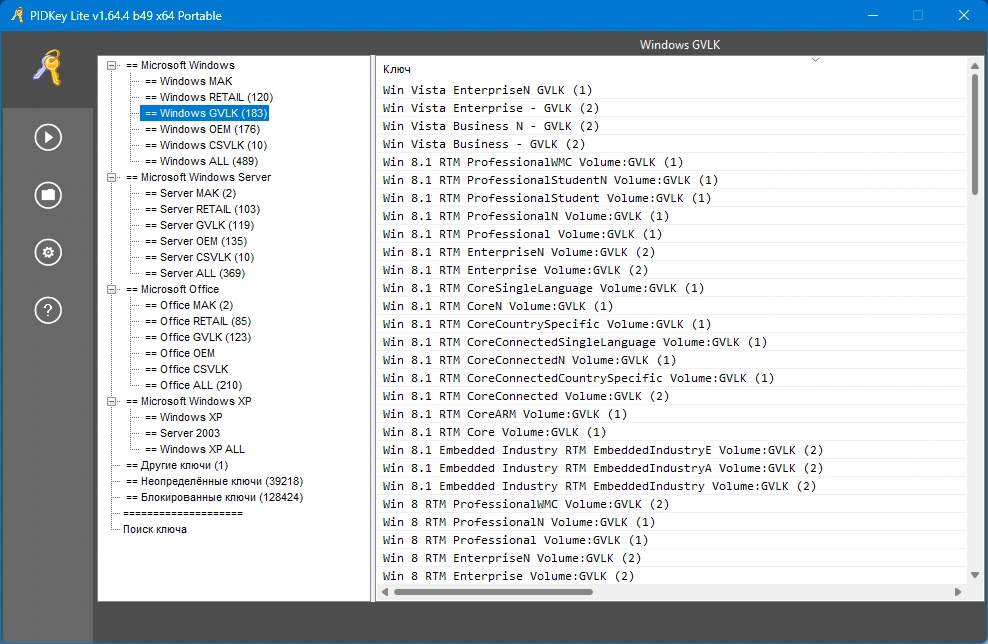Viewport: 988px width, 644px height.
Task: Click the PIDKey keys logo in sidebar
Action: coord(48,67)
